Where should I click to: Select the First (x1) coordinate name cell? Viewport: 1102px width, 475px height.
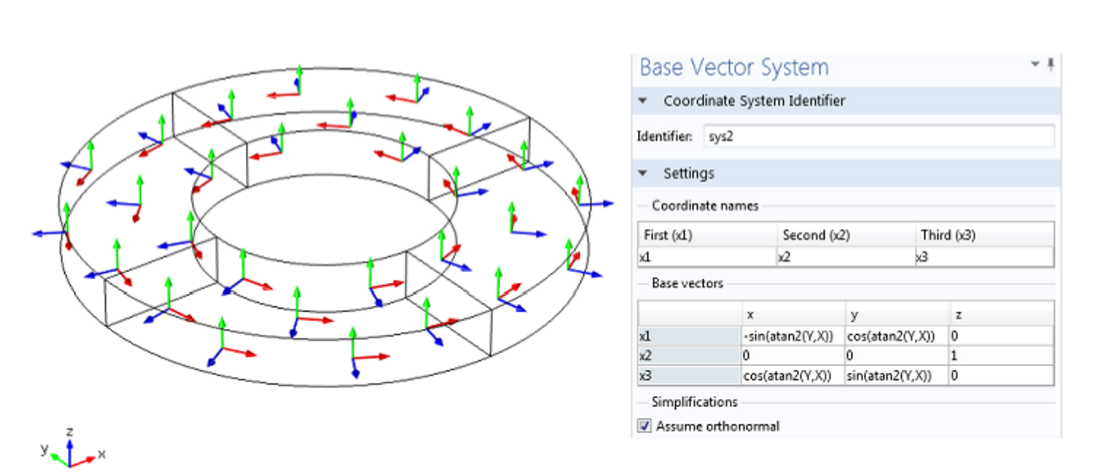(x=706, y=257)
